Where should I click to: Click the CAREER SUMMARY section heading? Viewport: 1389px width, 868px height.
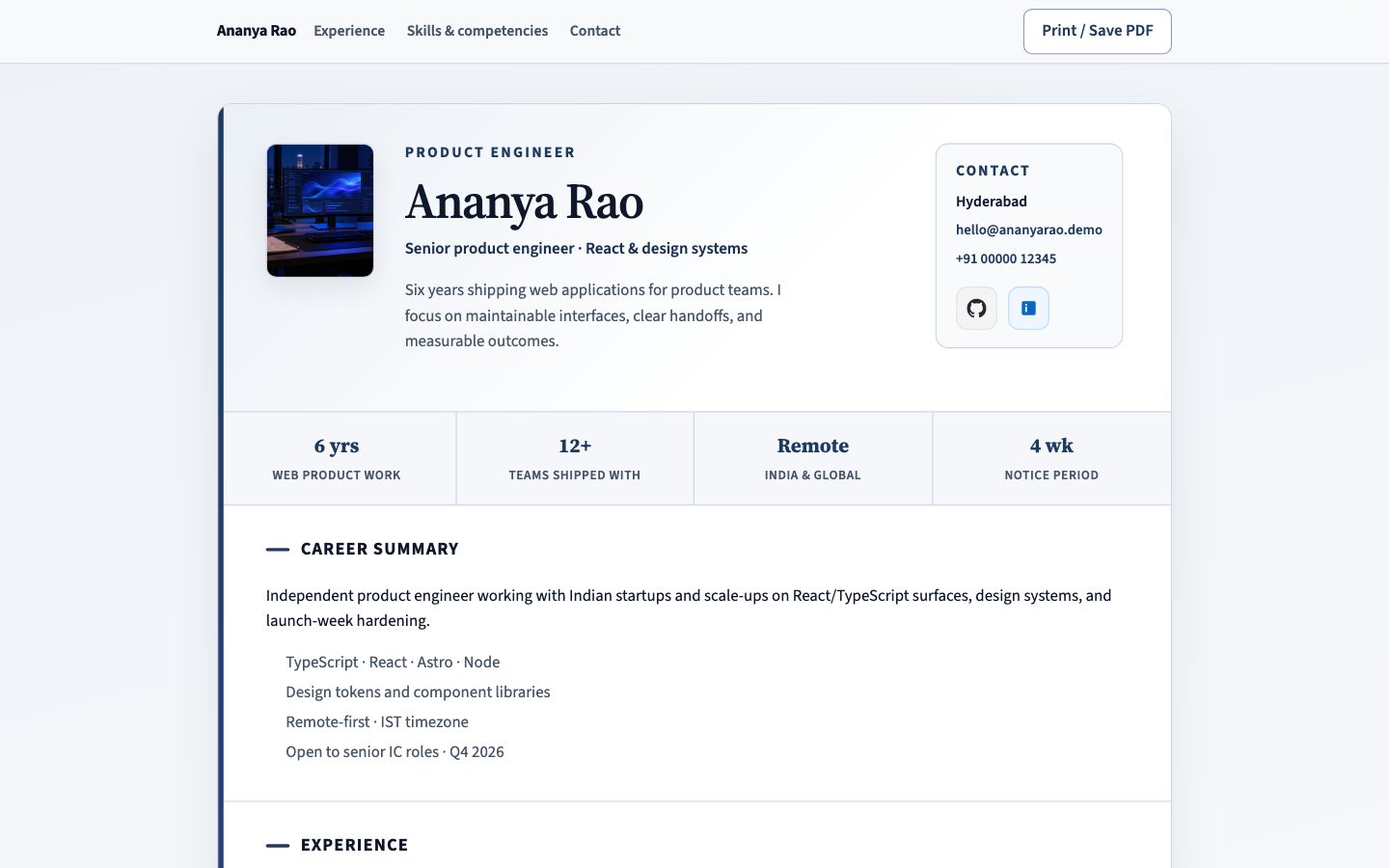(x=380, y=549)
